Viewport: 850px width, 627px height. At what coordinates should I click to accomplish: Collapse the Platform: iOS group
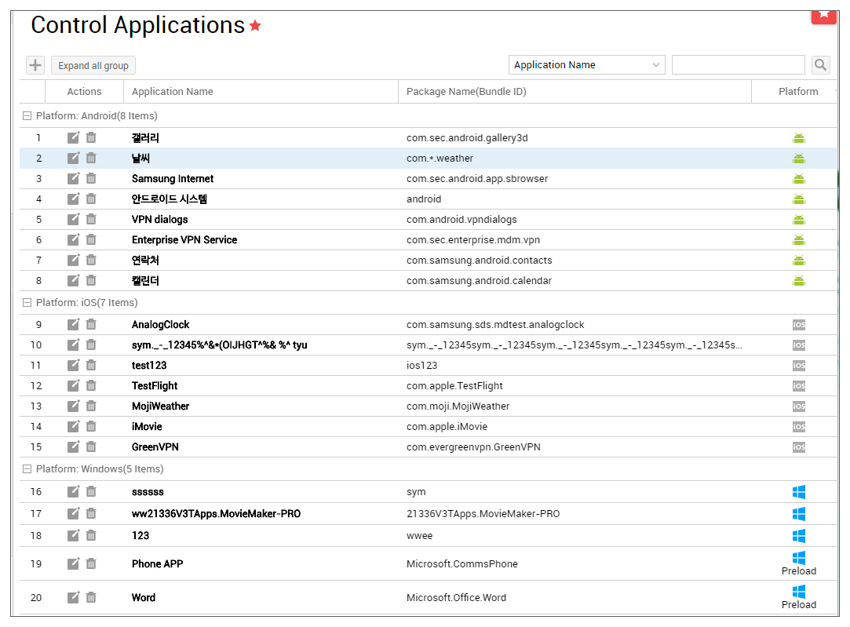point(27,302)
